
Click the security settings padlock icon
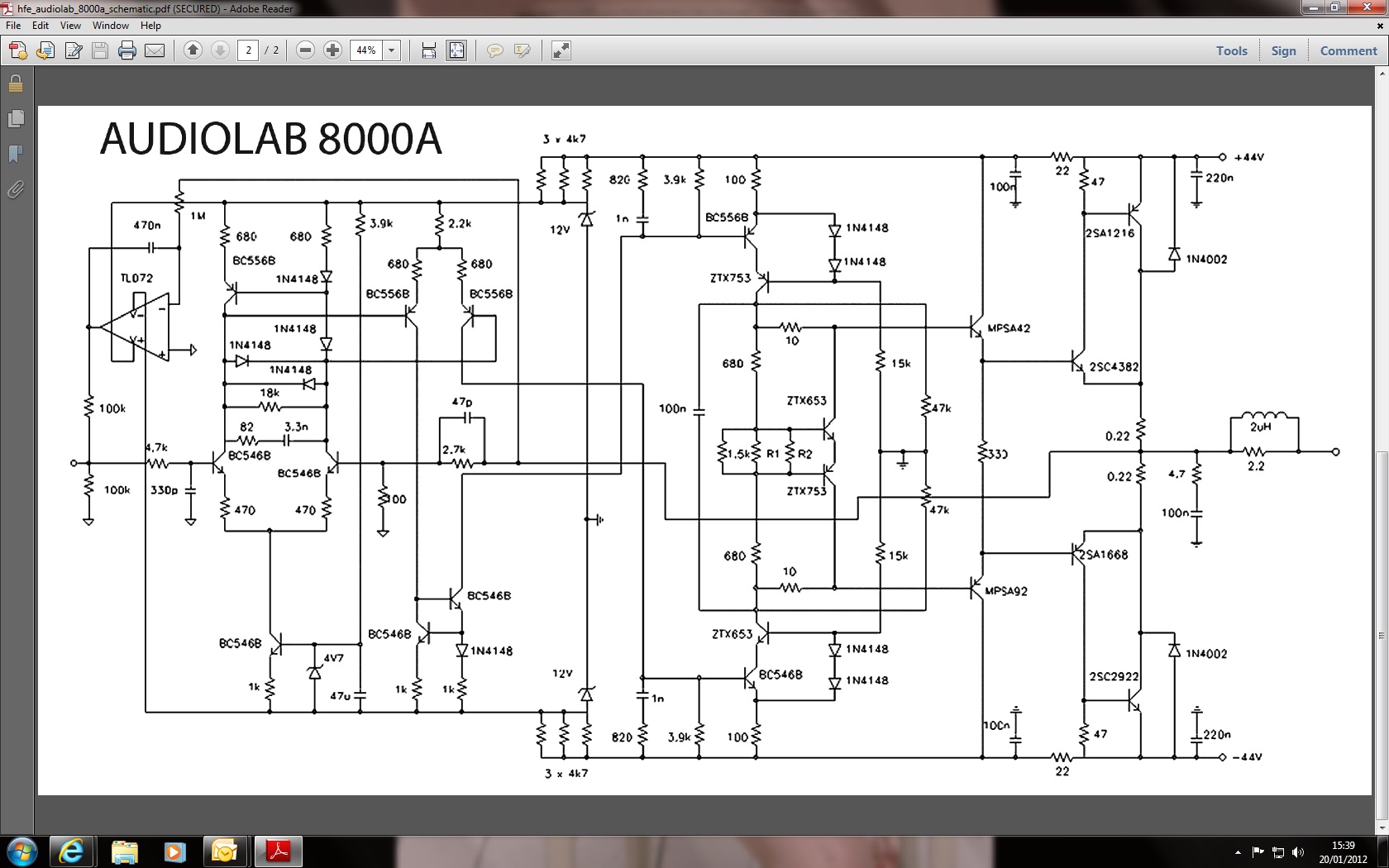16,83
